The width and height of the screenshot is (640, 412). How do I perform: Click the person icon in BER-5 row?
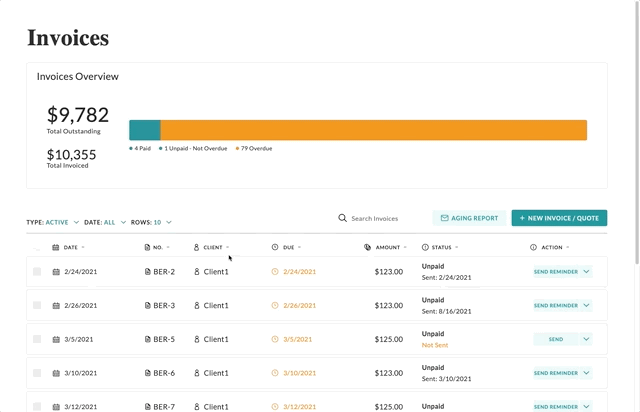coord(197,339)
